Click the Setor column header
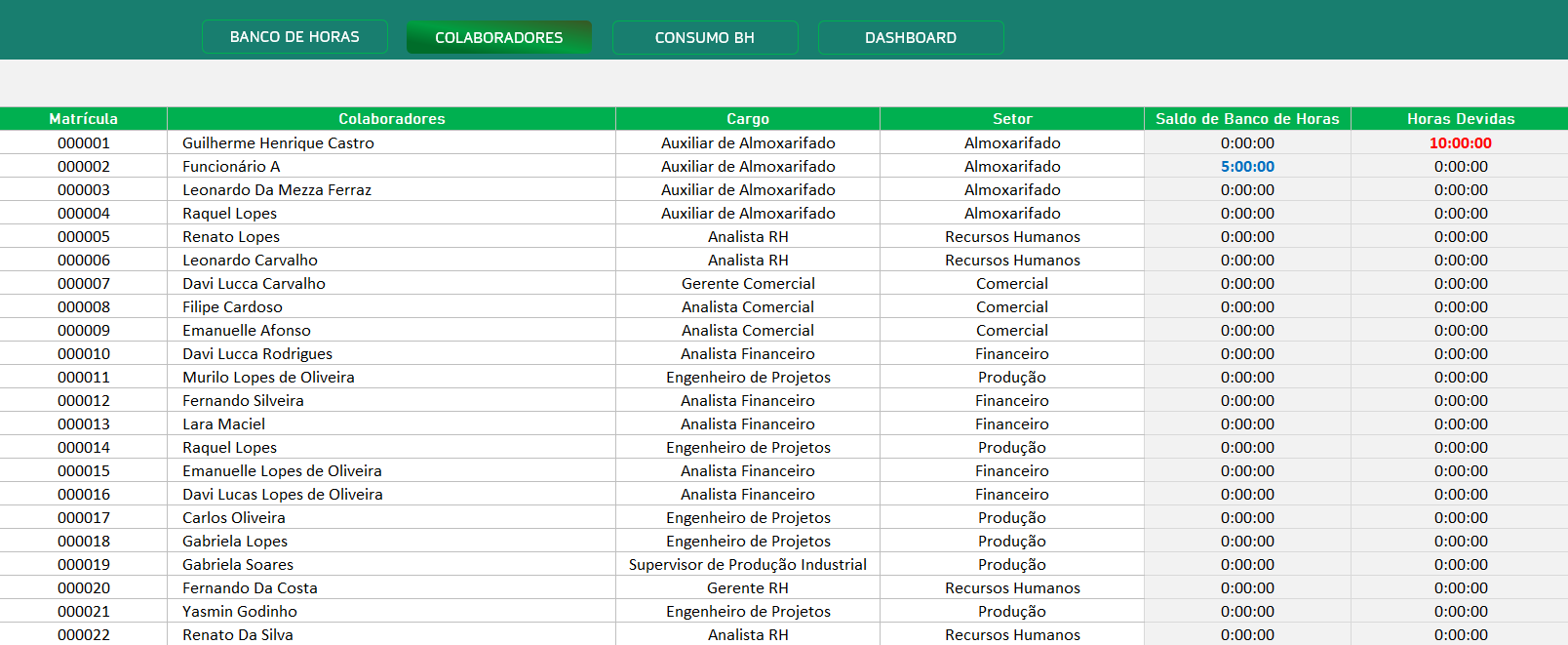 (1011, 119)
